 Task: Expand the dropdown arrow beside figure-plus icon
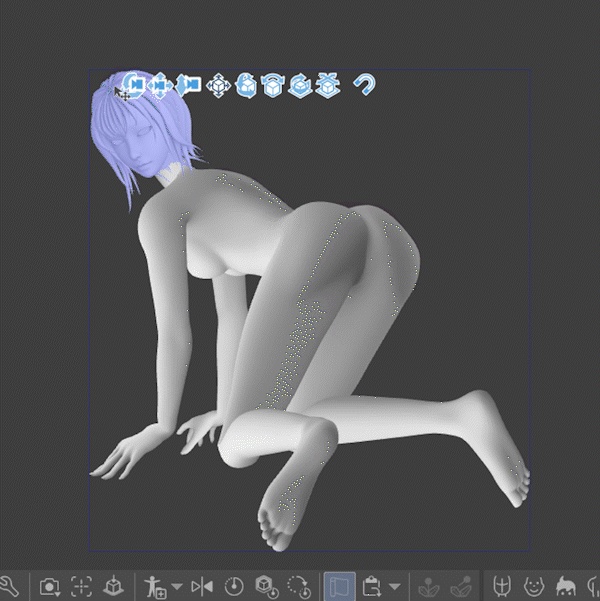click(x=177, y=586)
